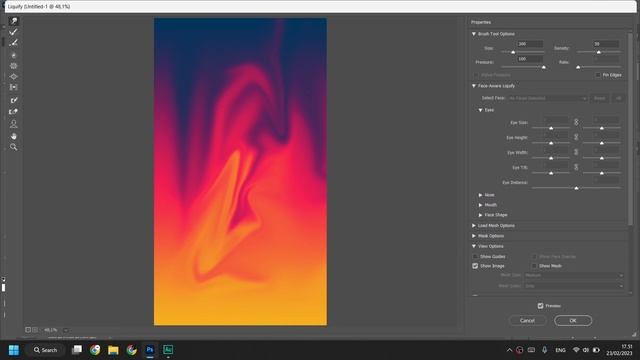640x360 pixels.
Task: Click the Eye Height link icon
Action: click(576, 137)
